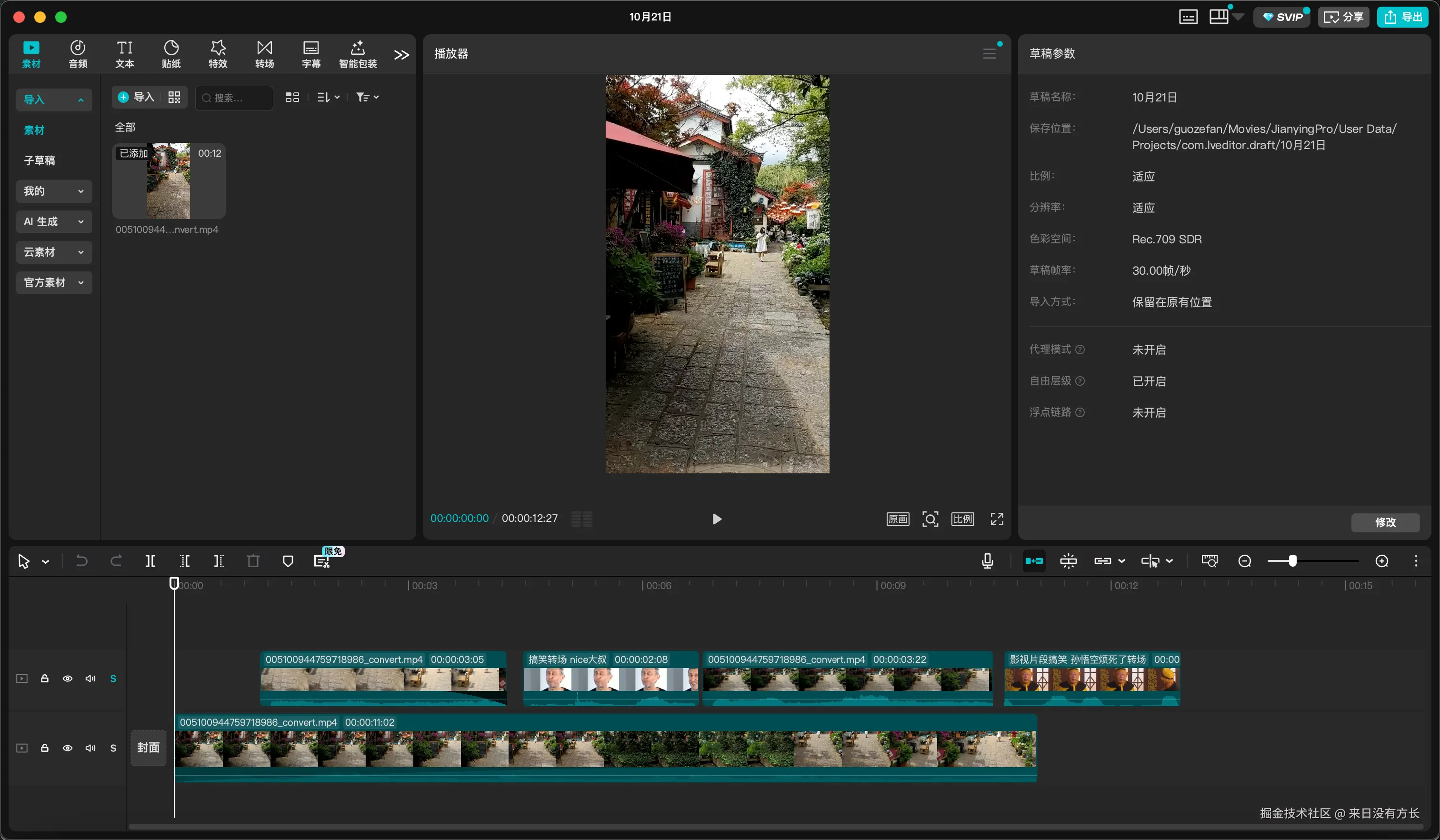Mute the upper track speaker icon
This screenshot has height=840, width=1440.
coord(90,678)
